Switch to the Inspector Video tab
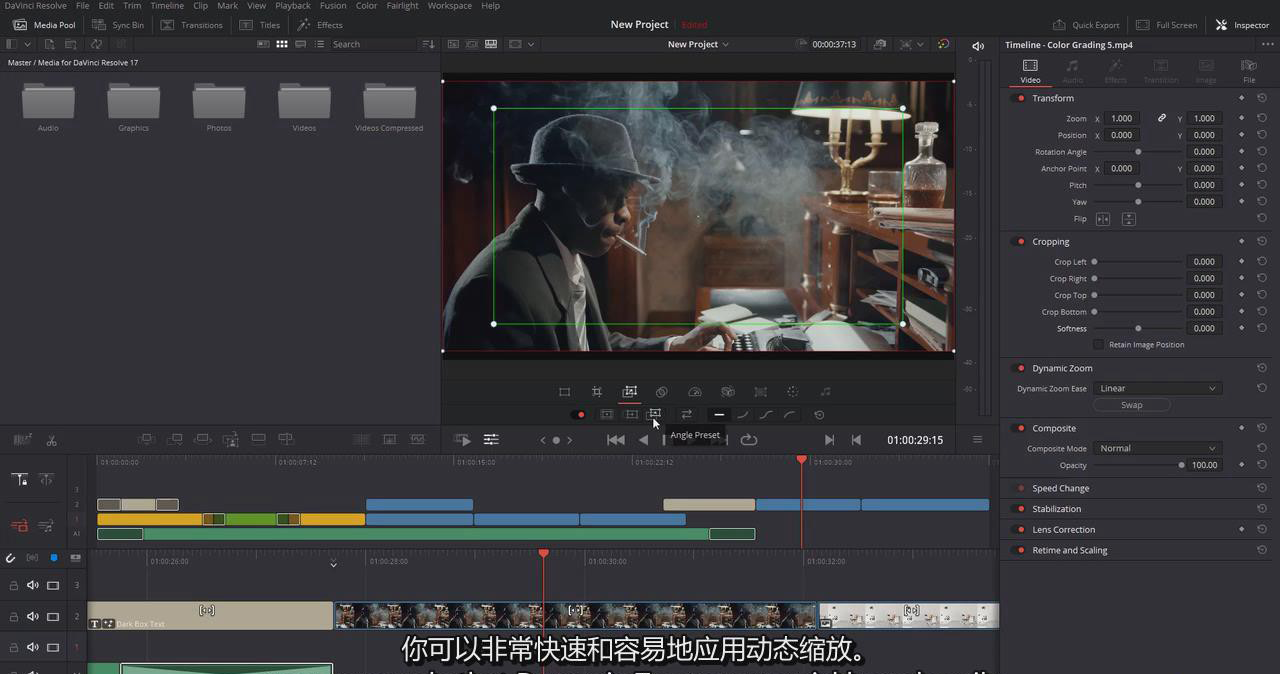Screen dimensions: 1280x674 [x=1030, y=71]
